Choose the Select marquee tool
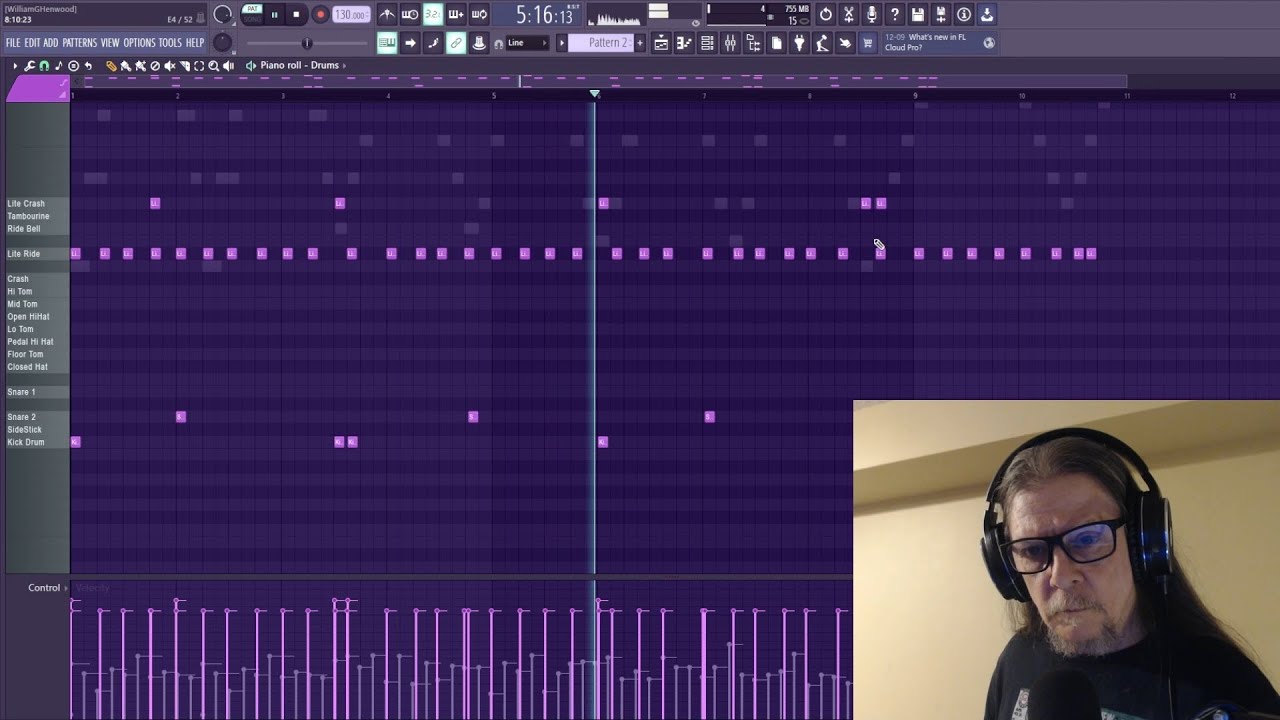Viewport: 1280px width, 720px height. coord(199,66)
